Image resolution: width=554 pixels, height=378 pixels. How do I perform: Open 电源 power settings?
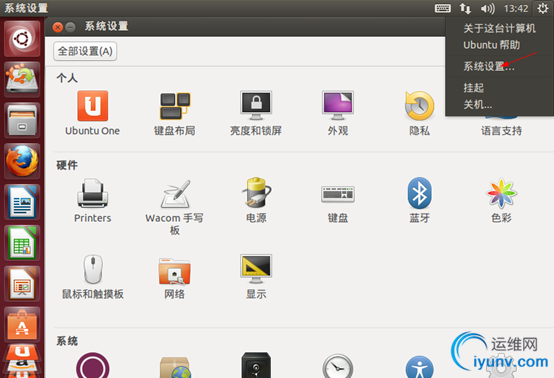(256, 200)
